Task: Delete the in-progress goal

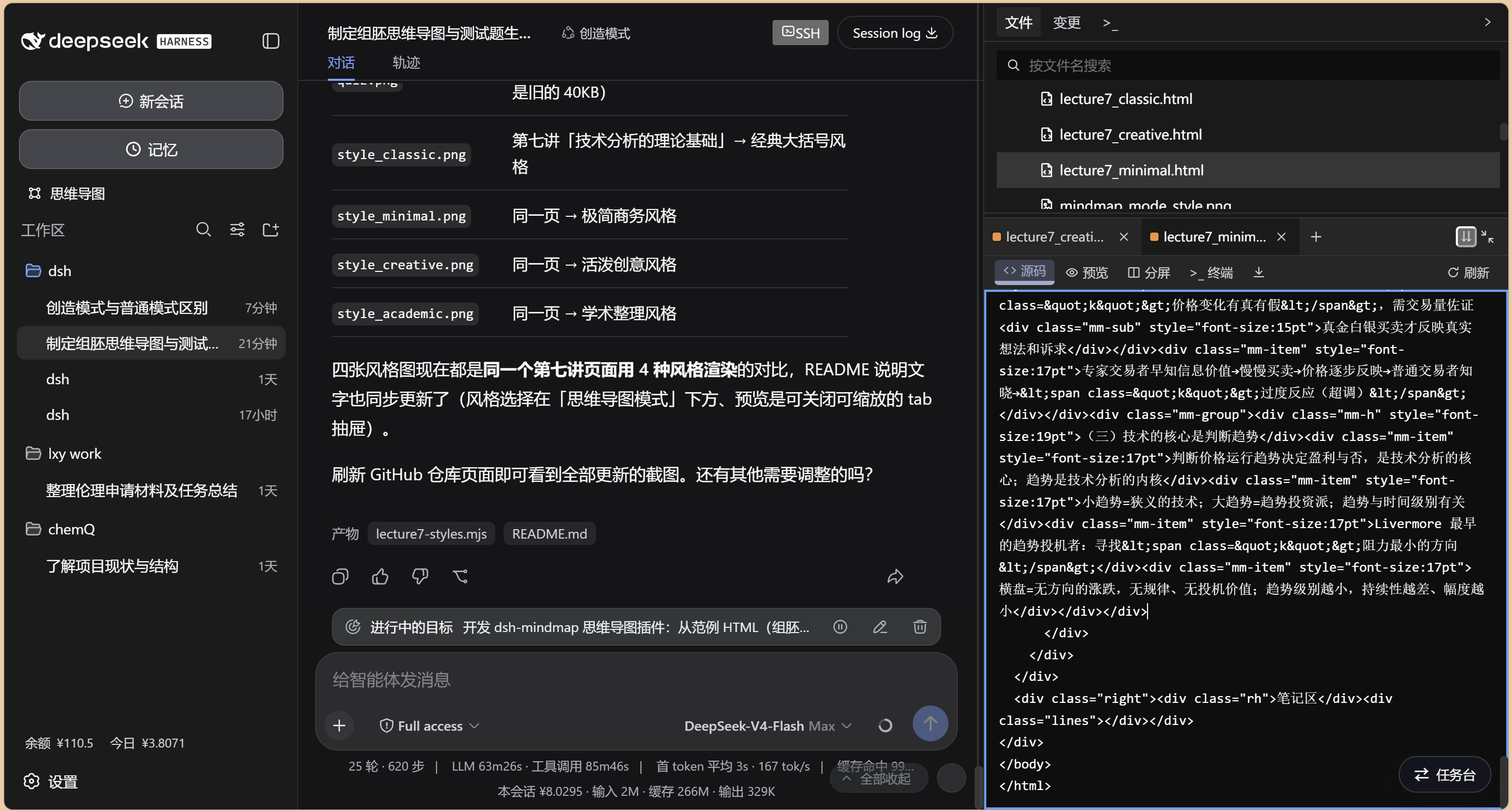Action: click(920, 627)
